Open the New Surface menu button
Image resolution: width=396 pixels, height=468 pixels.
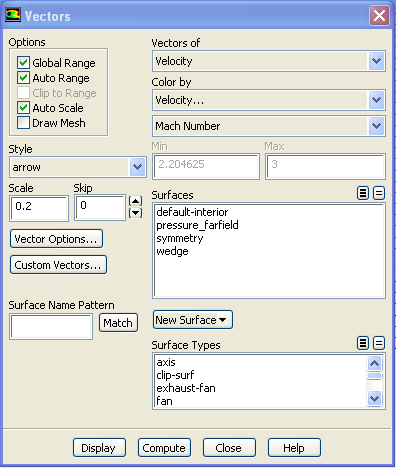tap(193, 320)
